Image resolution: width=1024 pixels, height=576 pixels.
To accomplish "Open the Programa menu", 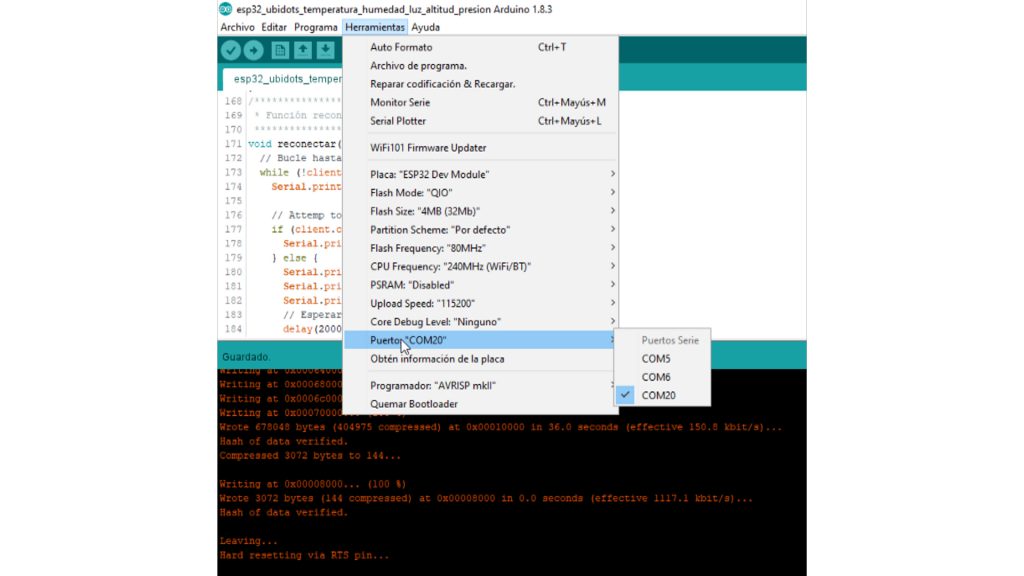I will pos(315,27).
